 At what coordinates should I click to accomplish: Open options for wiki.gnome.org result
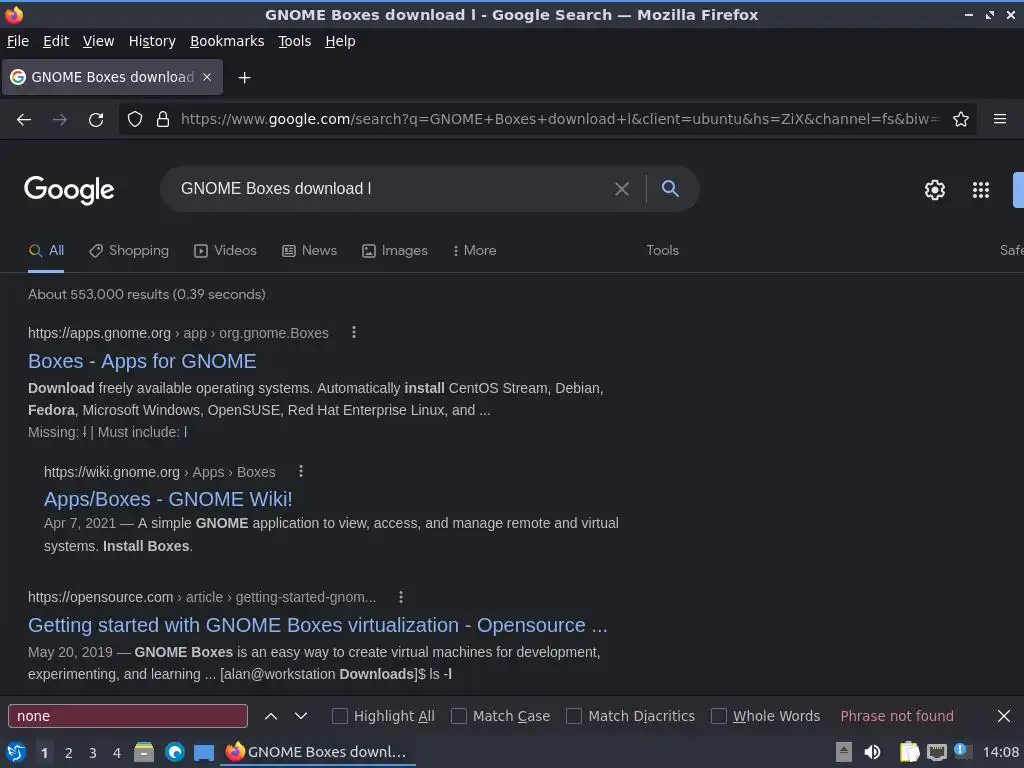point(300,471)
